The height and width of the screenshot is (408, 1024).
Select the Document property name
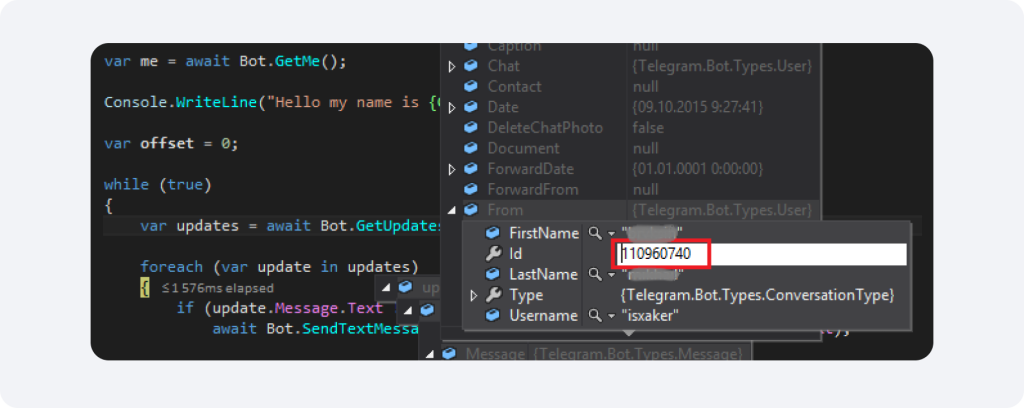(x=523, y=149)
